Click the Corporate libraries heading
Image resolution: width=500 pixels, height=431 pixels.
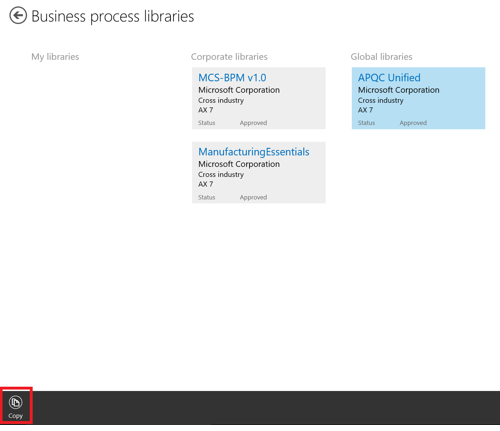[x=229, y=57]
